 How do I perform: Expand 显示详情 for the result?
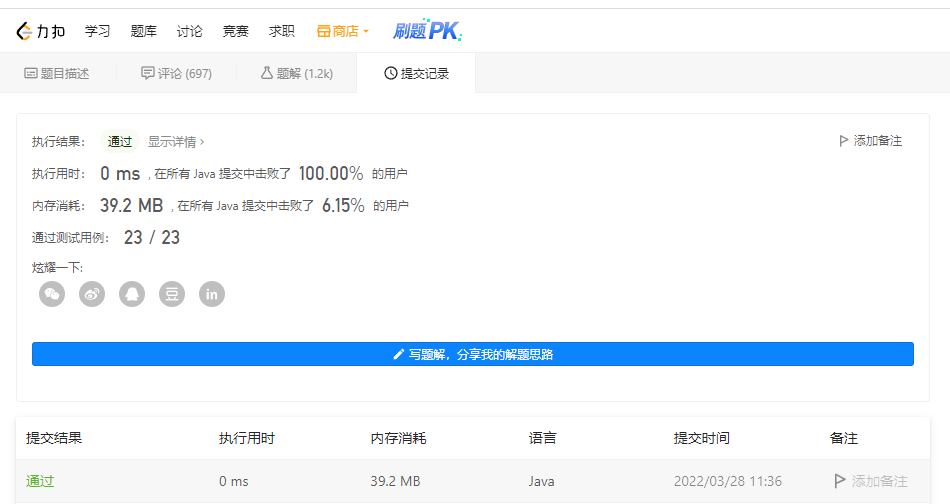click(x=176, y=142)
